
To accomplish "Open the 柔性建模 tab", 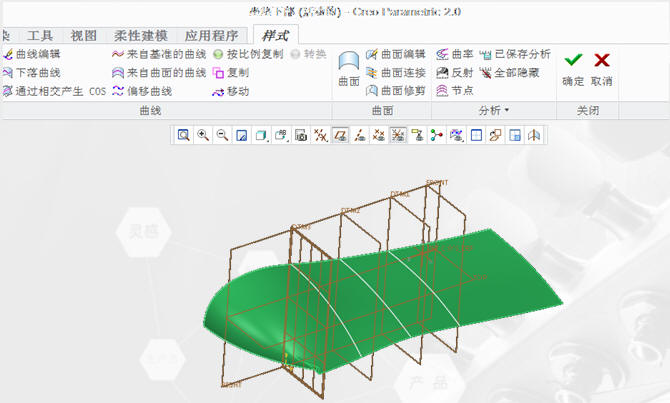I will (x=141, y=35).
